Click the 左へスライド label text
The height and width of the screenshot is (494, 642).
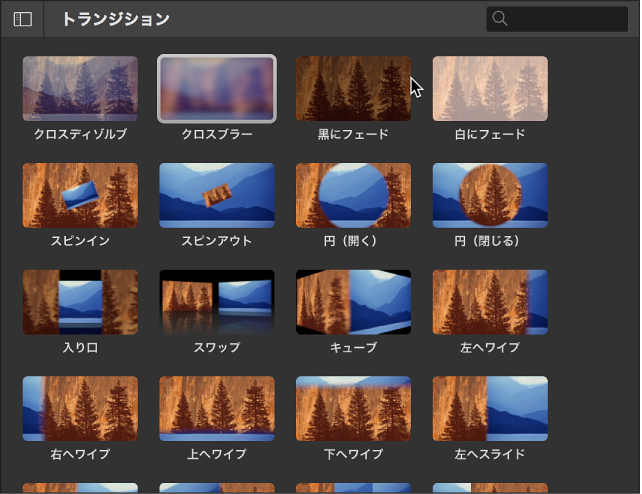click(x=490, y=454)
